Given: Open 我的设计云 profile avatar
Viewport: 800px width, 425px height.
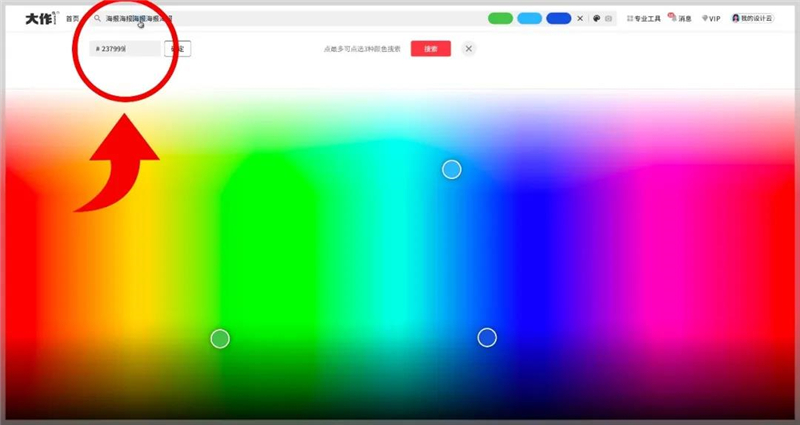Looking at the screenshot, I should pyautogui.click(x=736, y=18).
